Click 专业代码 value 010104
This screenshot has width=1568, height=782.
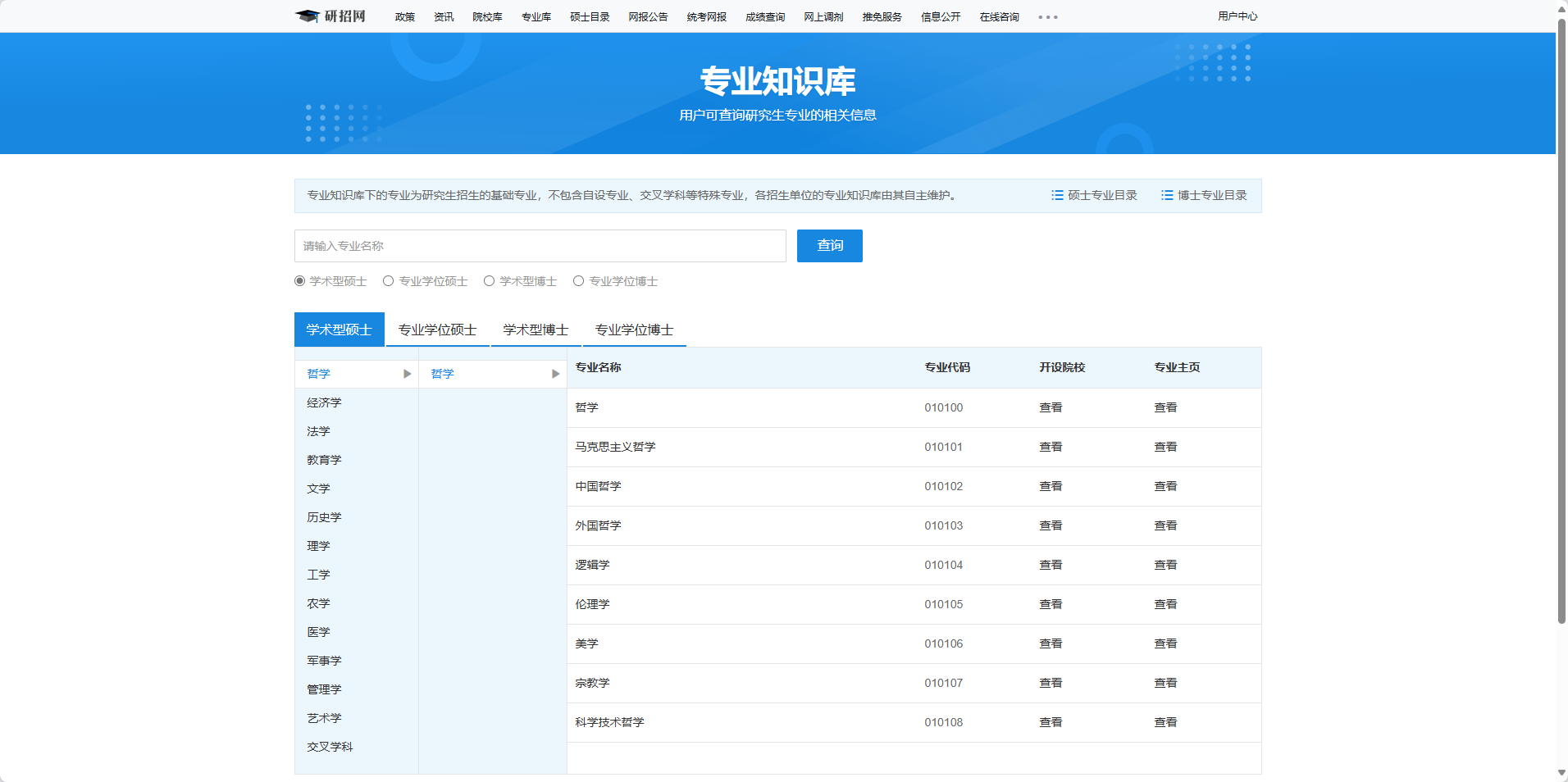(x=944, y=565)
